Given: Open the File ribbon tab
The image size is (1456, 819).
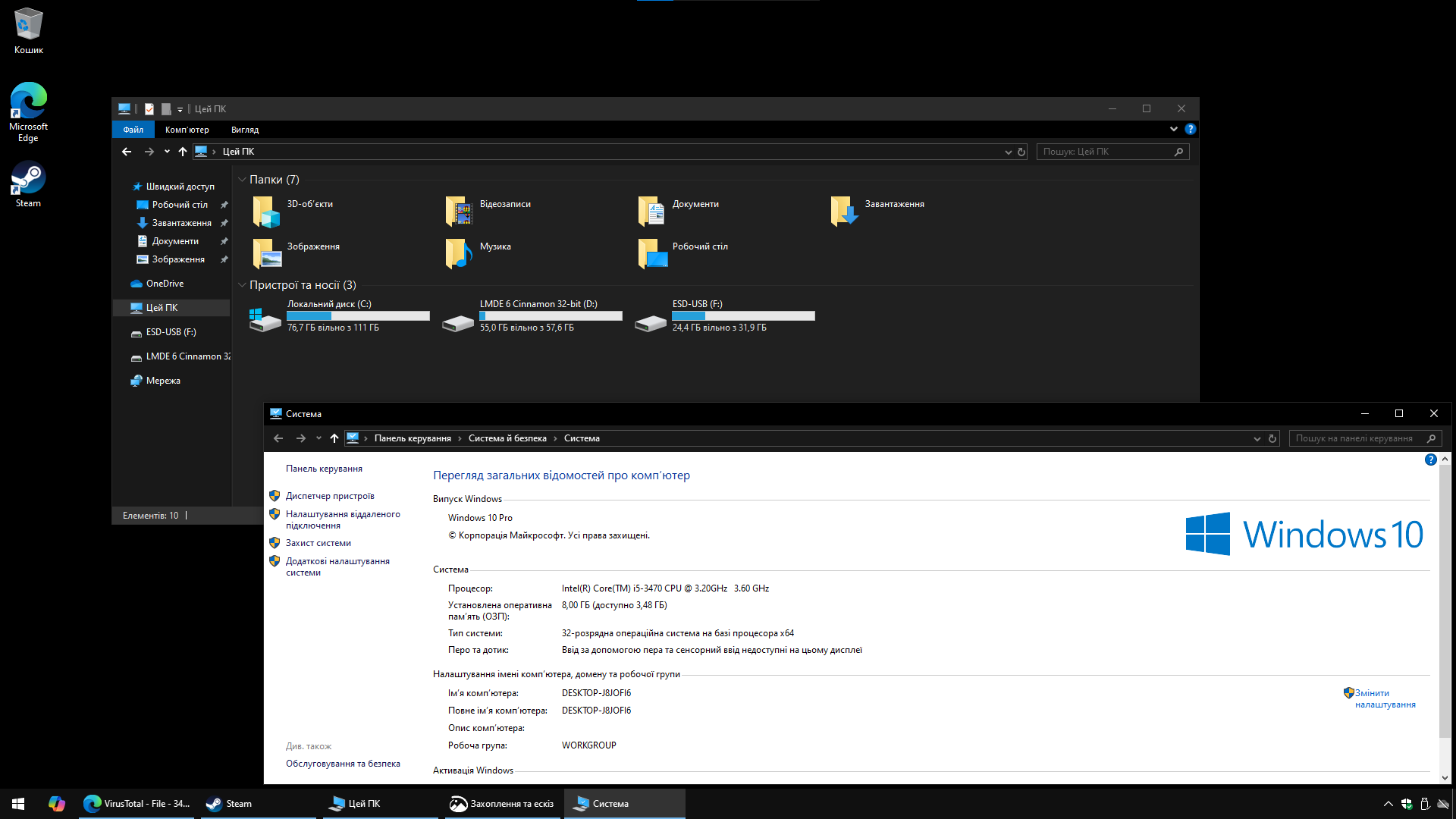Looking at the screenshot, I should tap(133, 130).
